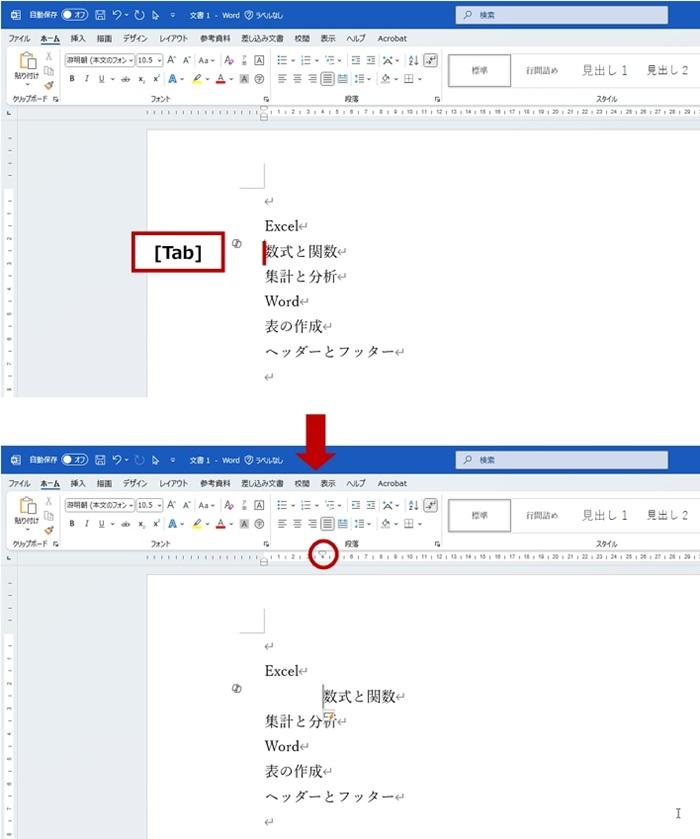Click Italic in the lower Word window
The width and height of the screenshot is (700, 839).
tap(86, 523)
